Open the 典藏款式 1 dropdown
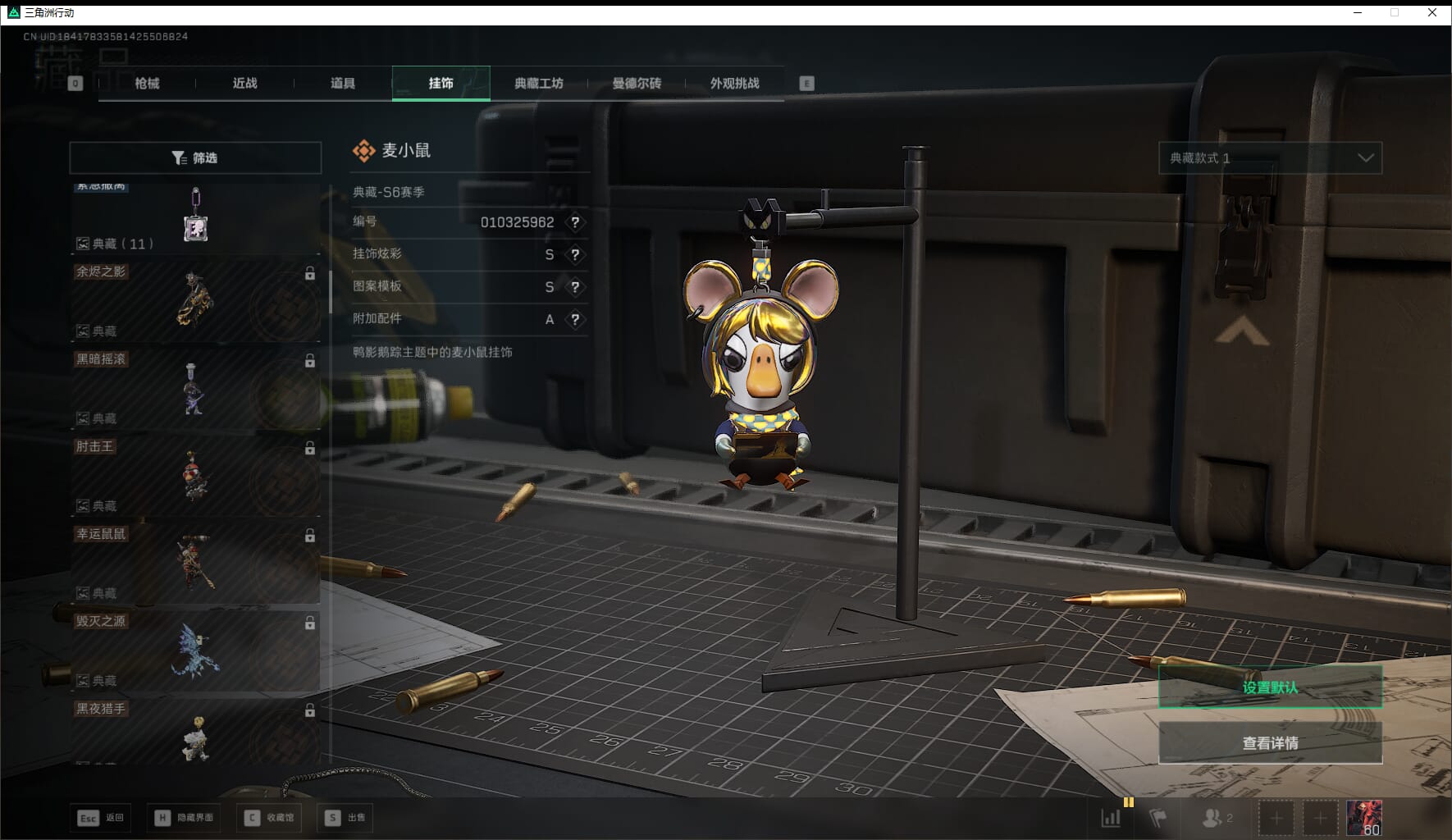Image resolution: width=1452 pixels, height=840 pixels. coord(1270,157)
